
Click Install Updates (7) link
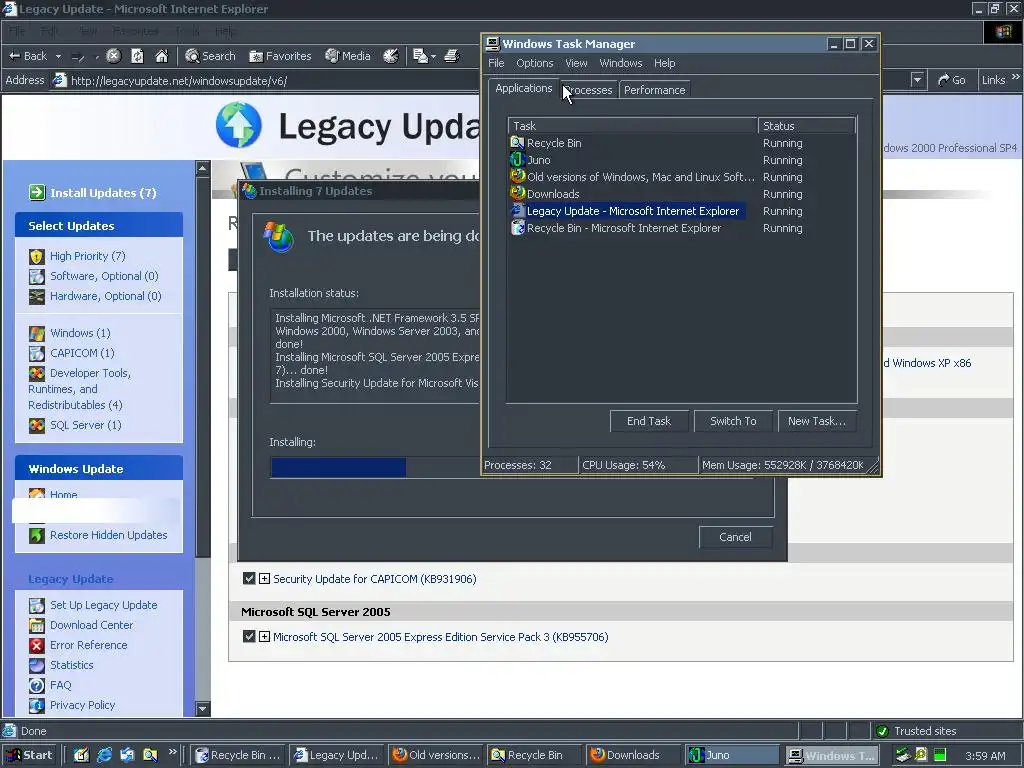click(103, 193)
